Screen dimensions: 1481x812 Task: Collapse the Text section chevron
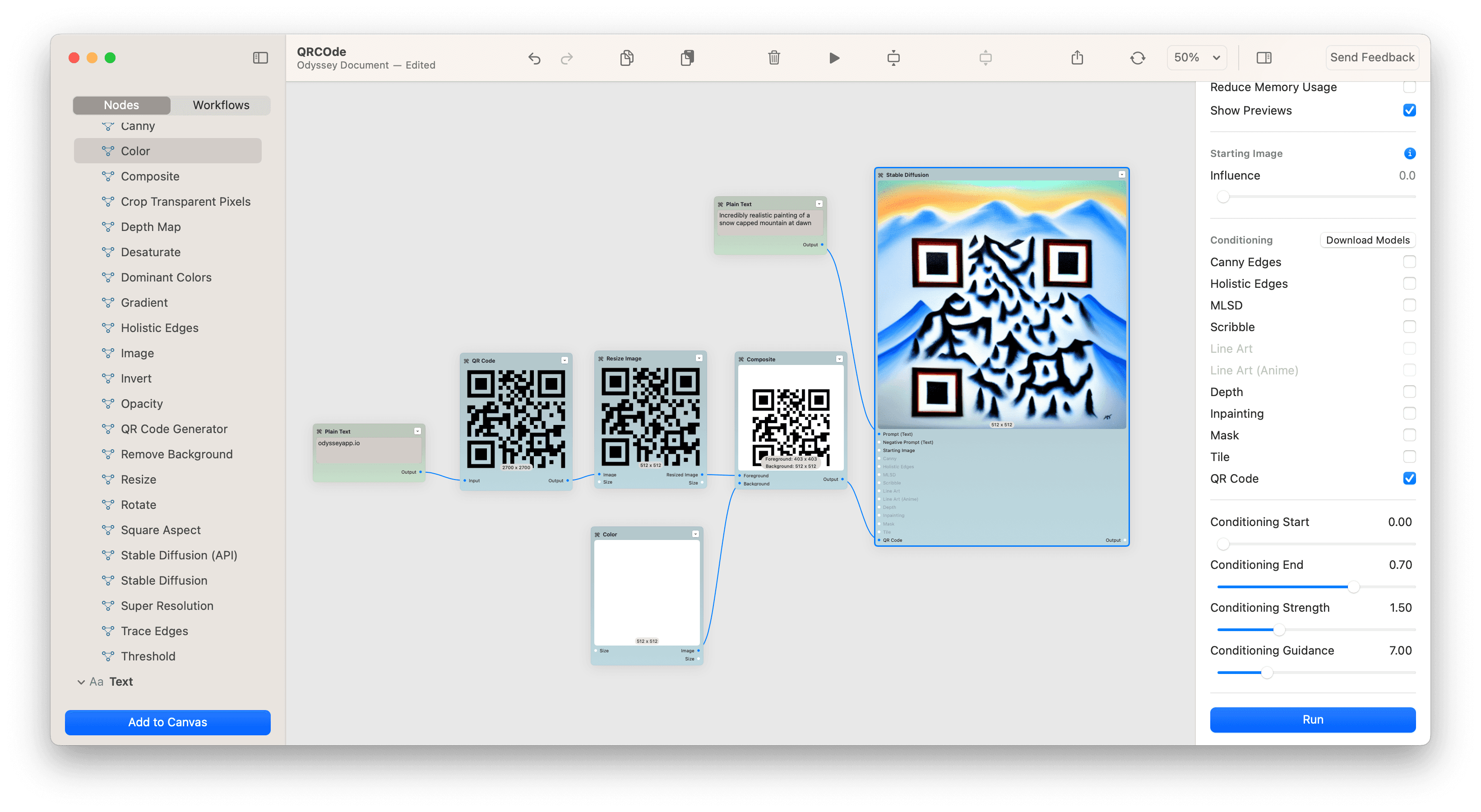[81, 682]
